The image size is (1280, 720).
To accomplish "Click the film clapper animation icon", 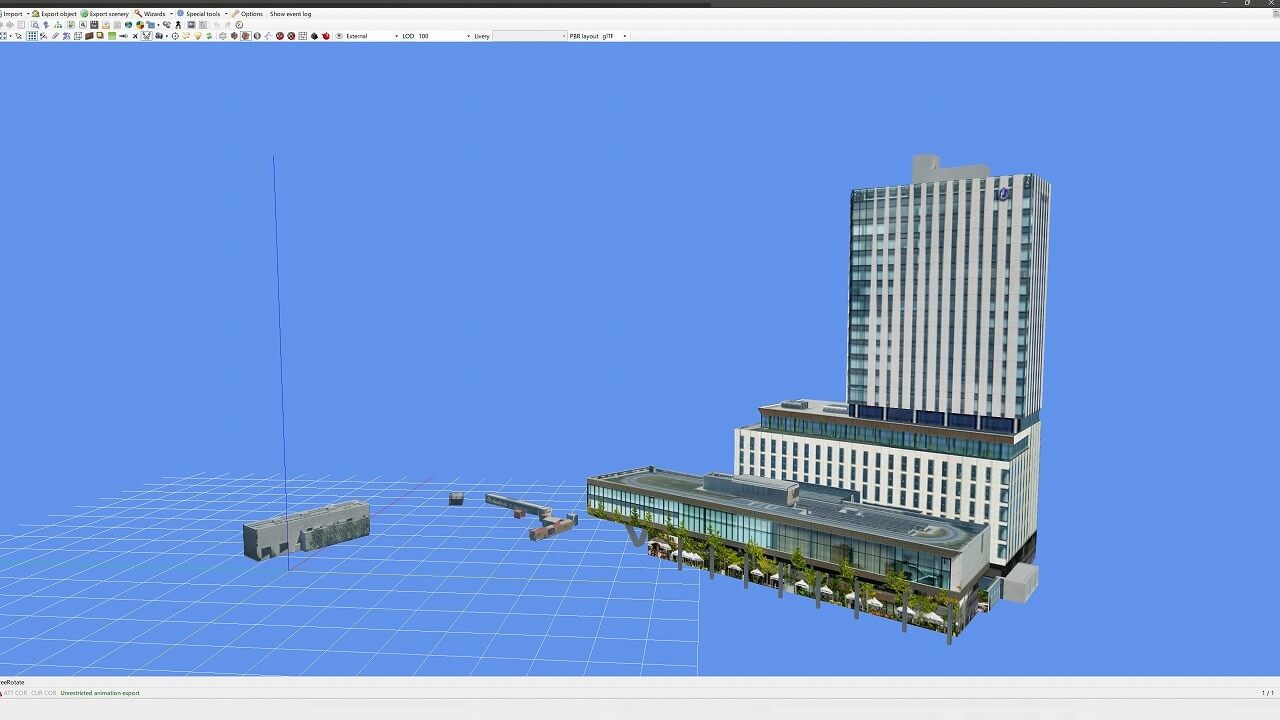I will point(94,25).
